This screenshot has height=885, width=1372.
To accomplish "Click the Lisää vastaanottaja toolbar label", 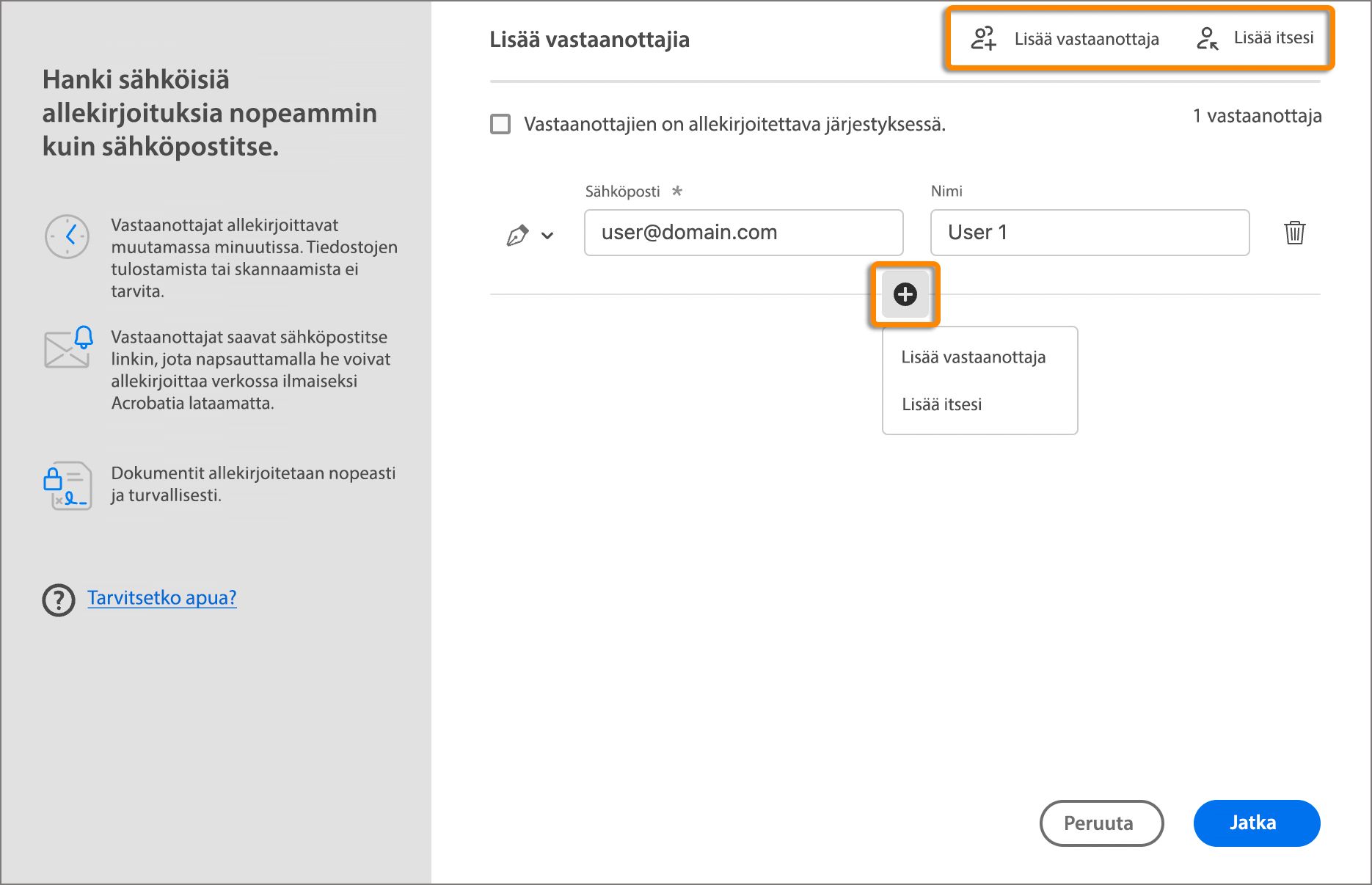I will click(1086, 39).
